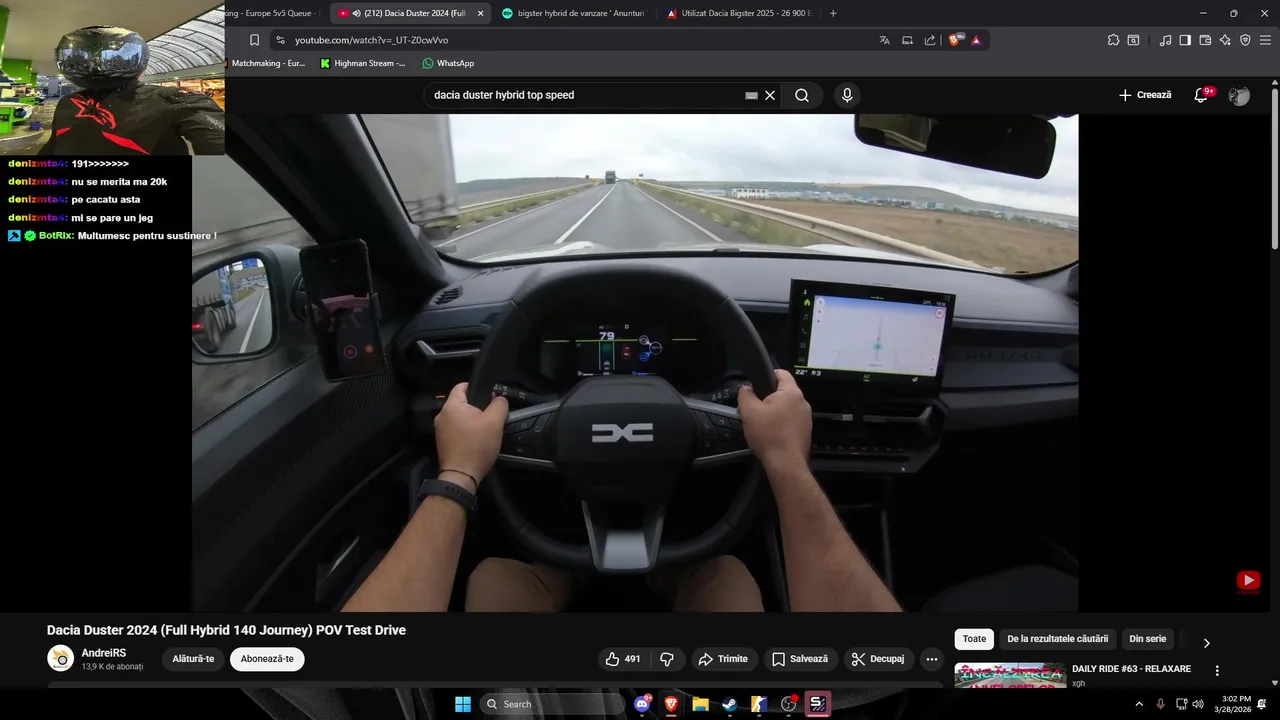Switch to the Dacia Duster 2024 YouTube tab
Viewport: 1280px width, 720px height.
[410, 13]
